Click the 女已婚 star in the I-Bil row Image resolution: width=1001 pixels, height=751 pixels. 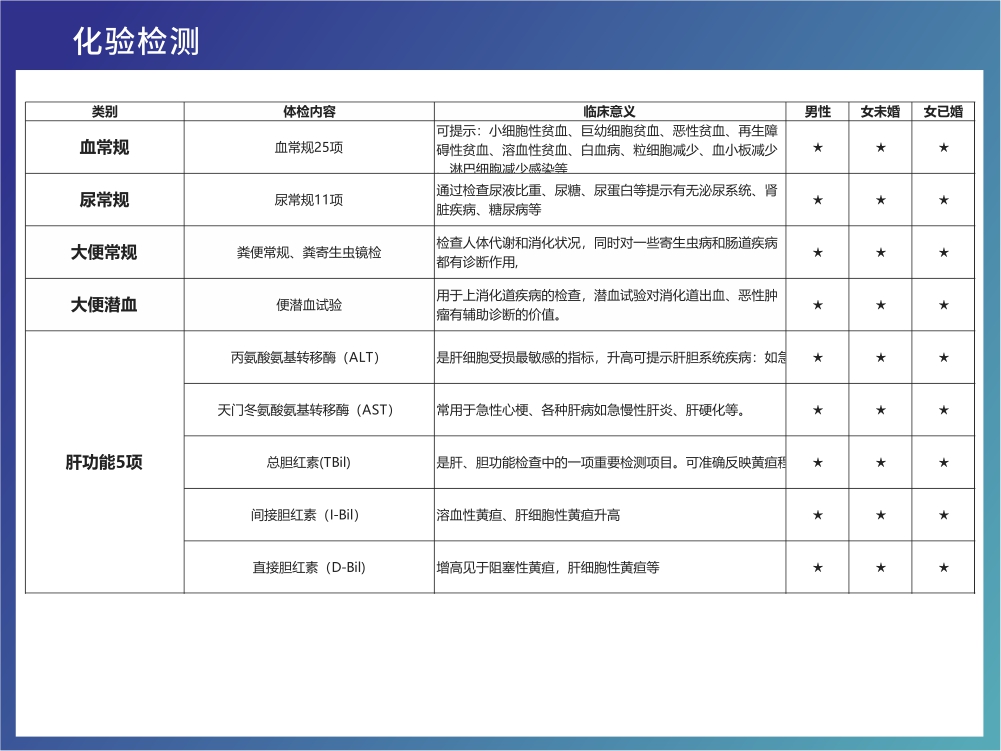[944, 515]
